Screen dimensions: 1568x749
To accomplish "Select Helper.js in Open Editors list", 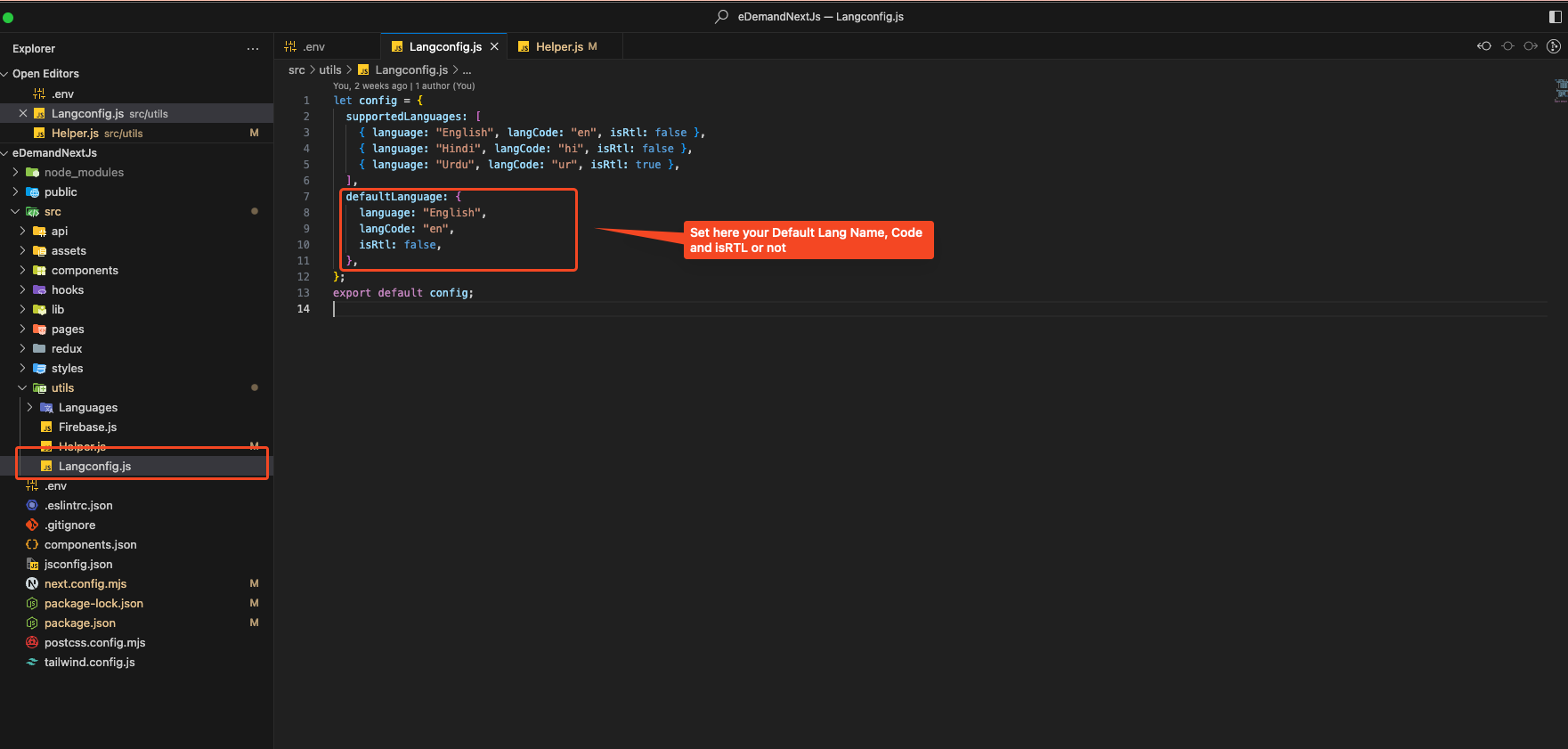I will coord(75,134).
